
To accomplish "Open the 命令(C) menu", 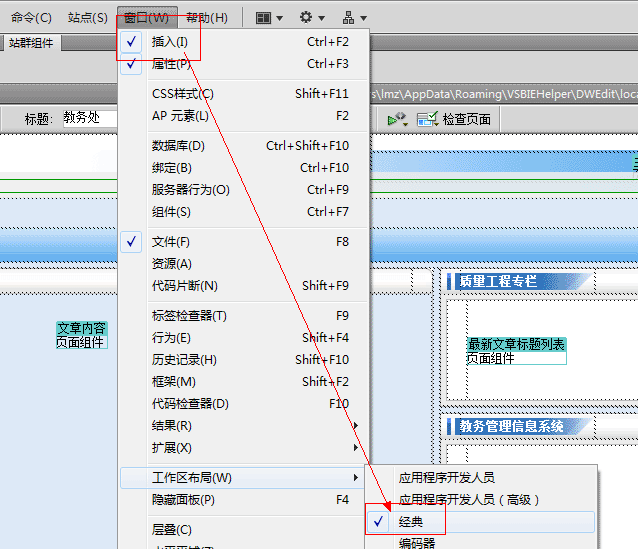I will click(x=31, y=17).
